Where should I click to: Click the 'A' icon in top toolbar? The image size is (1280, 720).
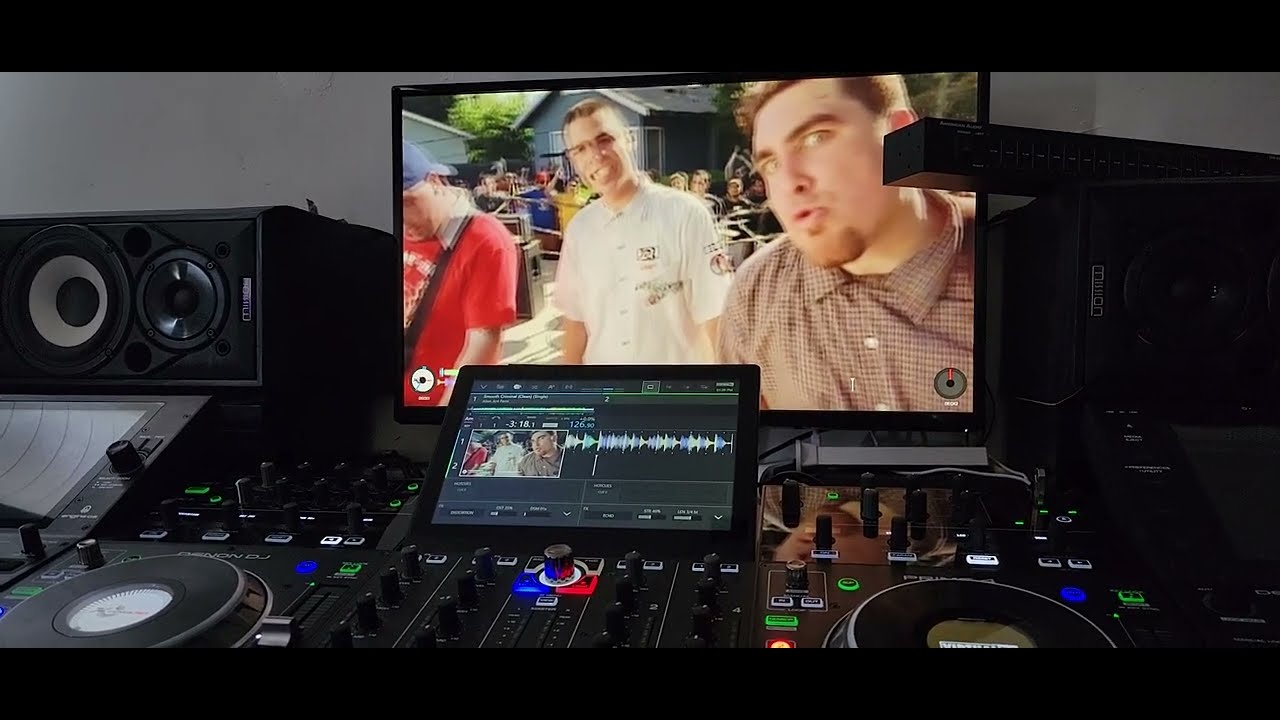click(551, 387)
